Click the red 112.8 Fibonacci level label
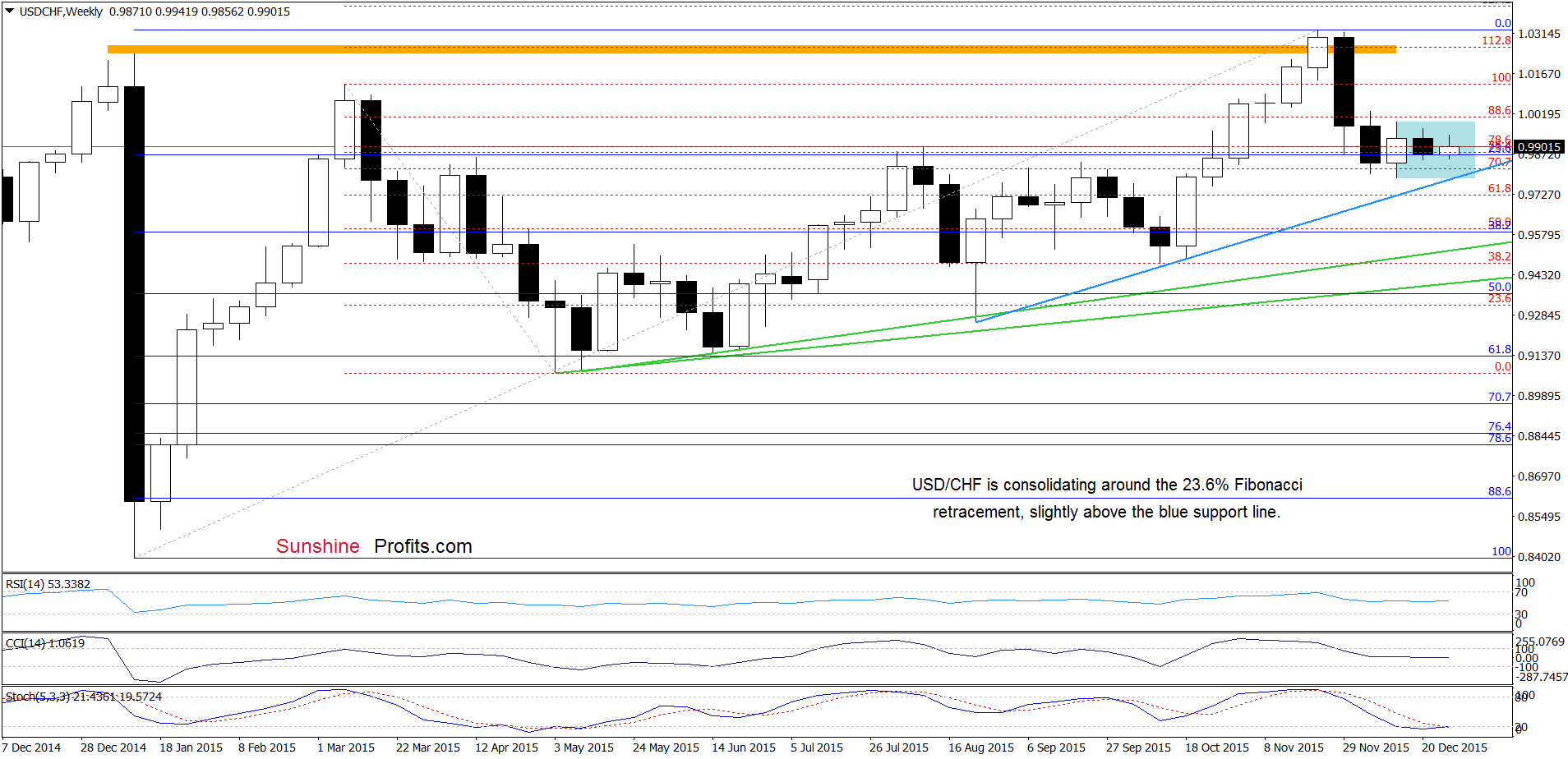Viewport: 1568px width, 759px height. pyautogui.click(x=1497, y=40)
